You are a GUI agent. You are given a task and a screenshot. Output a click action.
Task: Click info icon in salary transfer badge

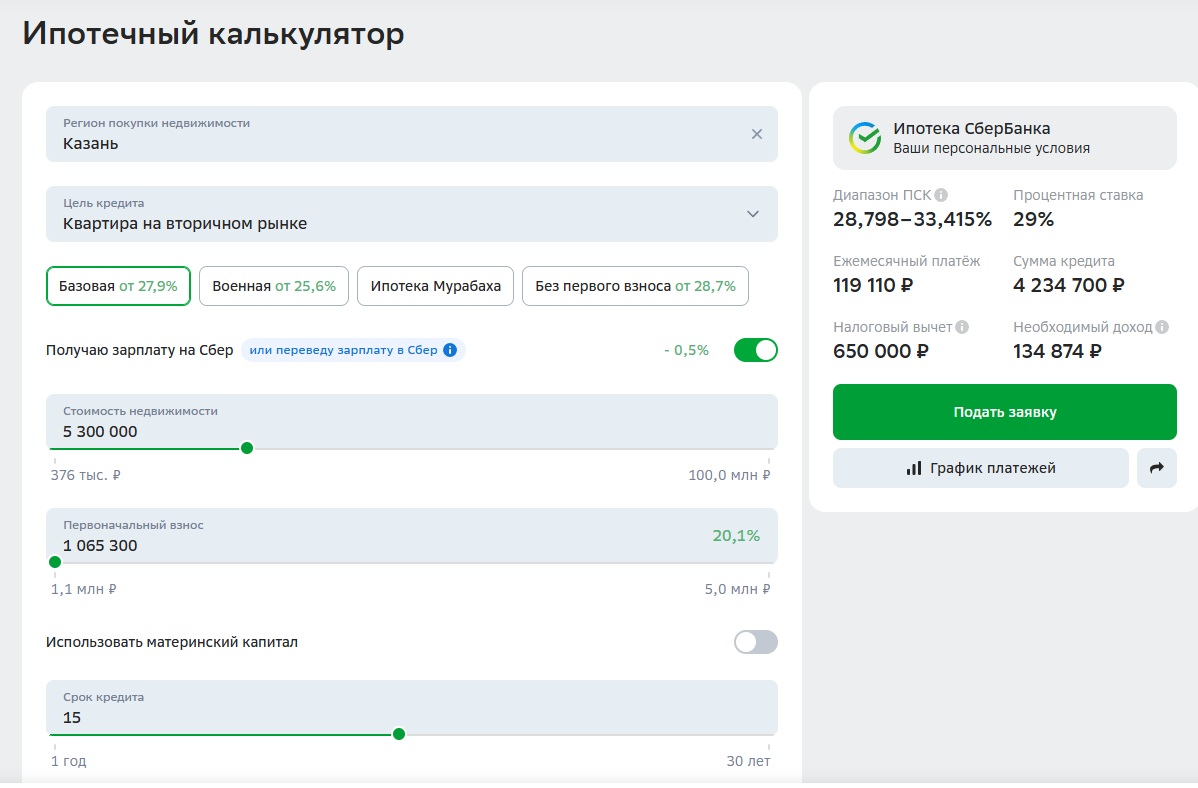[x=450, y=351]
